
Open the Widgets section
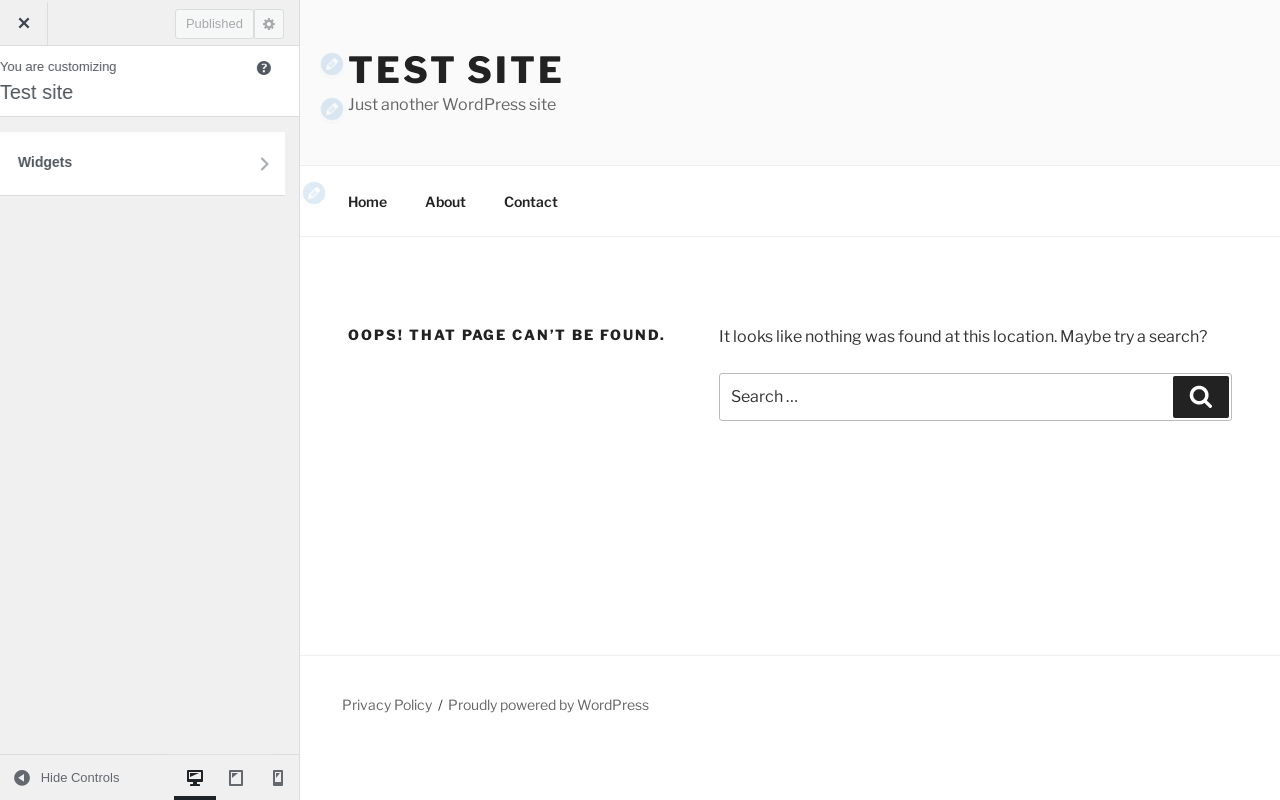click(142, 163)
